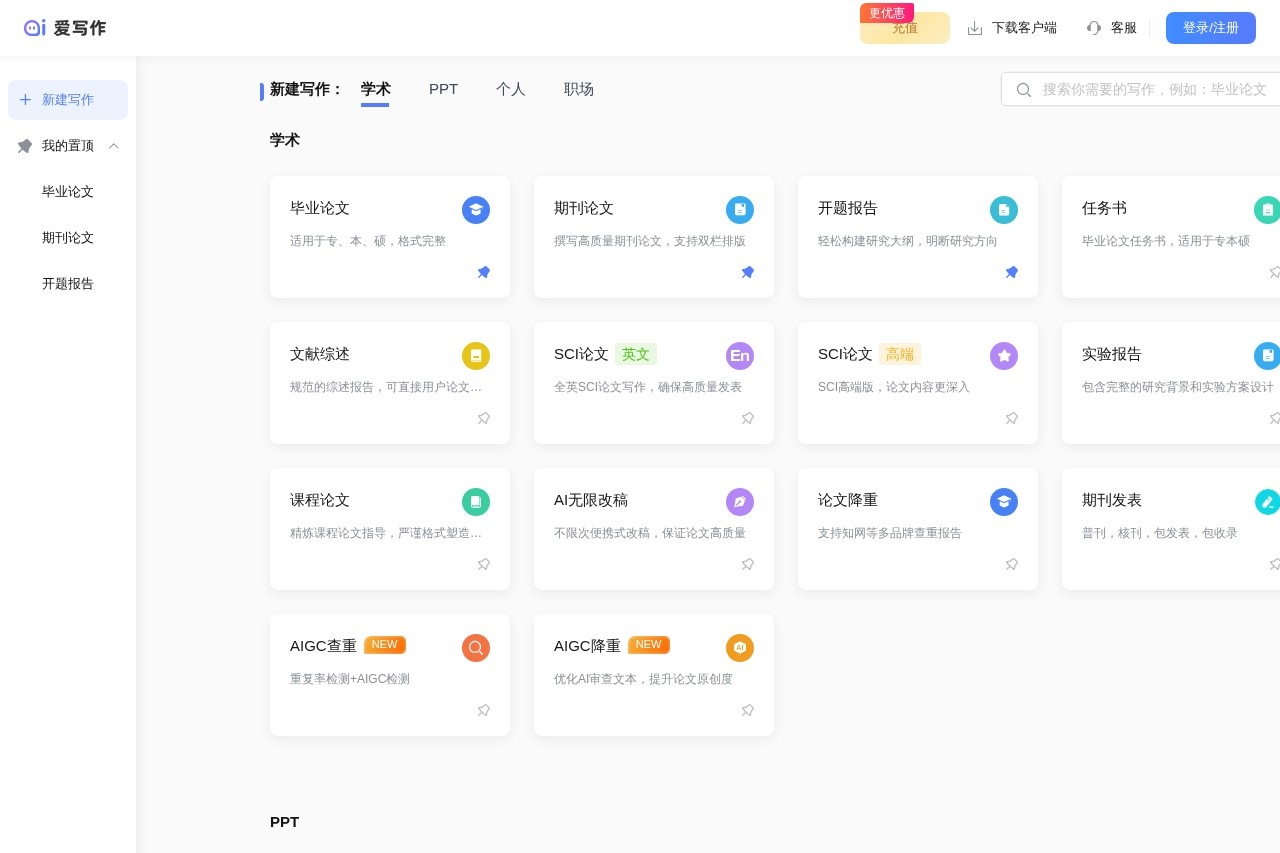Click the 充值 recharge button

(x=904, y=29)
